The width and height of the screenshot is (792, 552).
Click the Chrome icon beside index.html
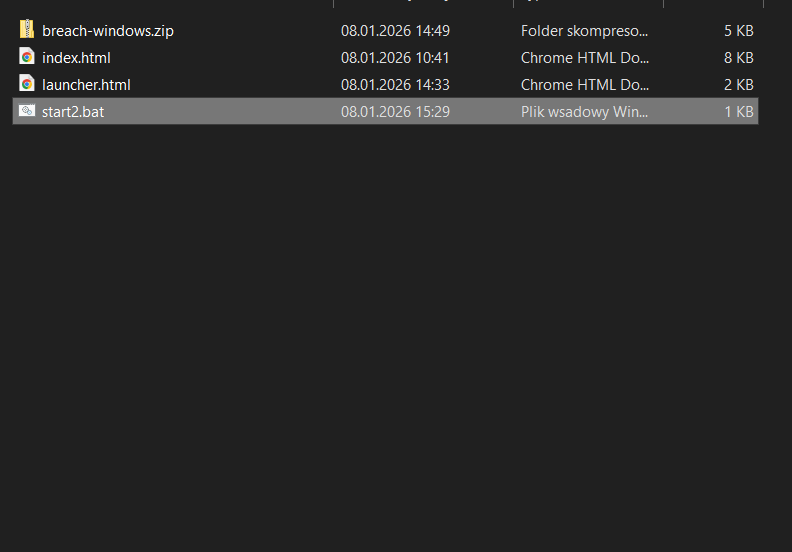[x=27, y=57]
